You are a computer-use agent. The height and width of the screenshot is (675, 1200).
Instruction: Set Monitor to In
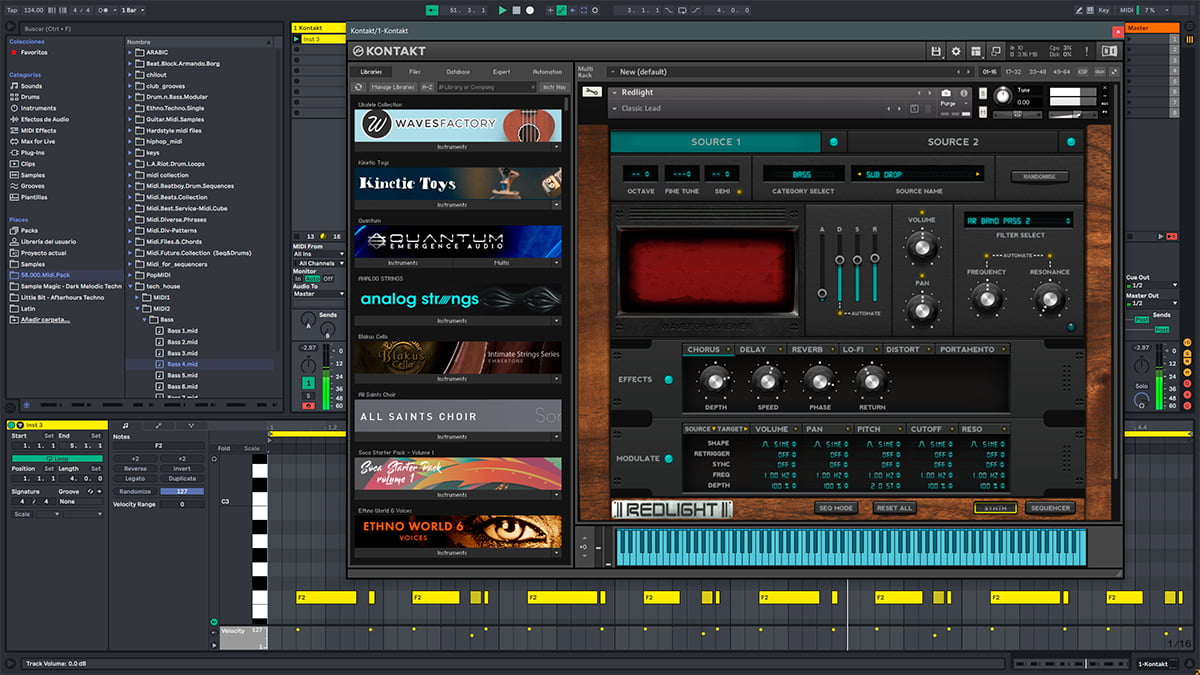[297, 278]
